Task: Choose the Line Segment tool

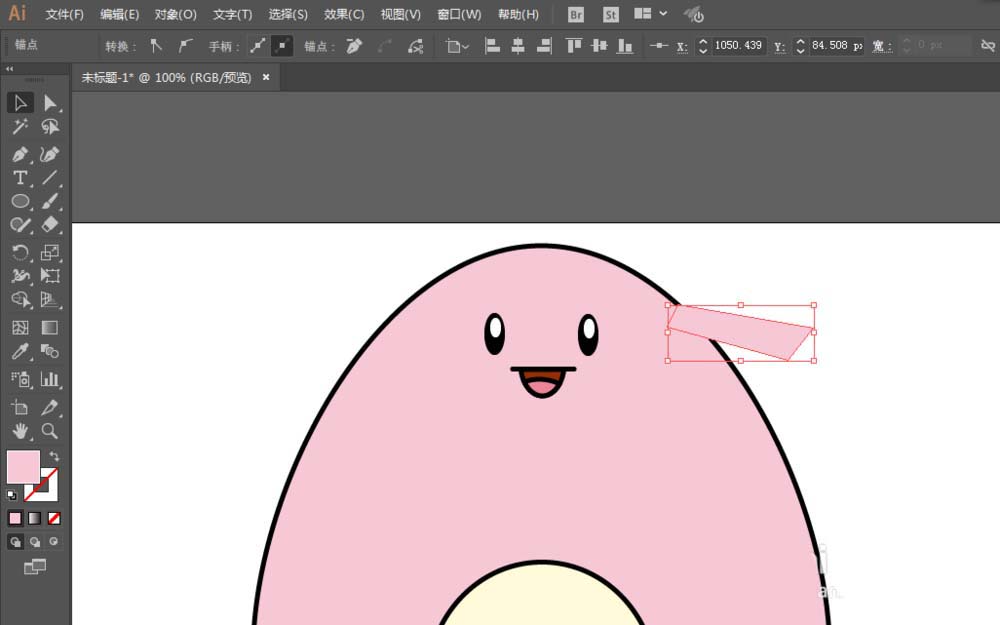Action: 50,178
